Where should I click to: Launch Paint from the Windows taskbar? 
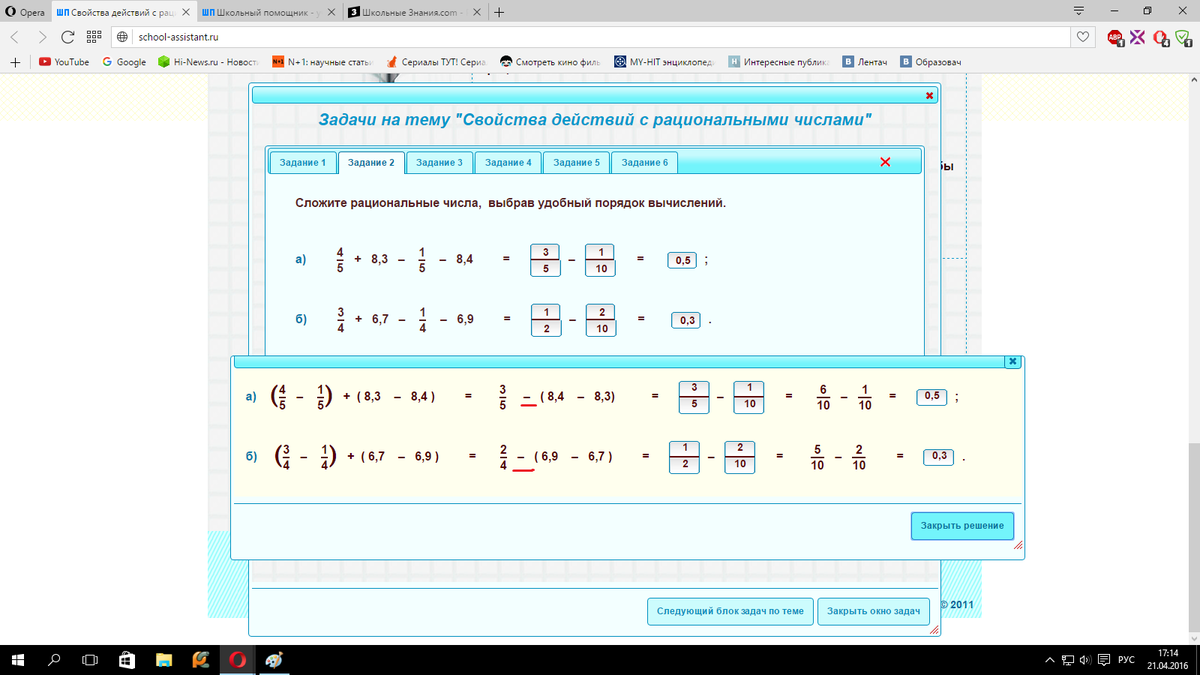(x=273, y=660)
